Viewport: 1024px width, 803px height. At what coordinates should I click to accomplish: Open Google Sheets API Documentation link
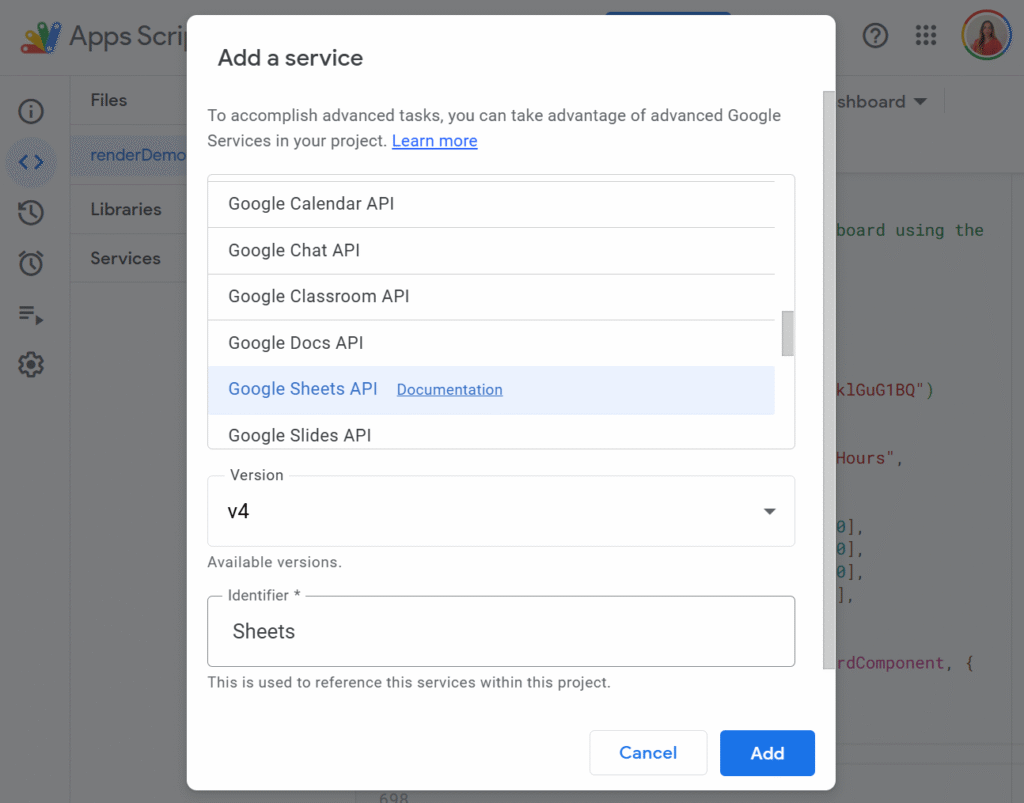449,390
